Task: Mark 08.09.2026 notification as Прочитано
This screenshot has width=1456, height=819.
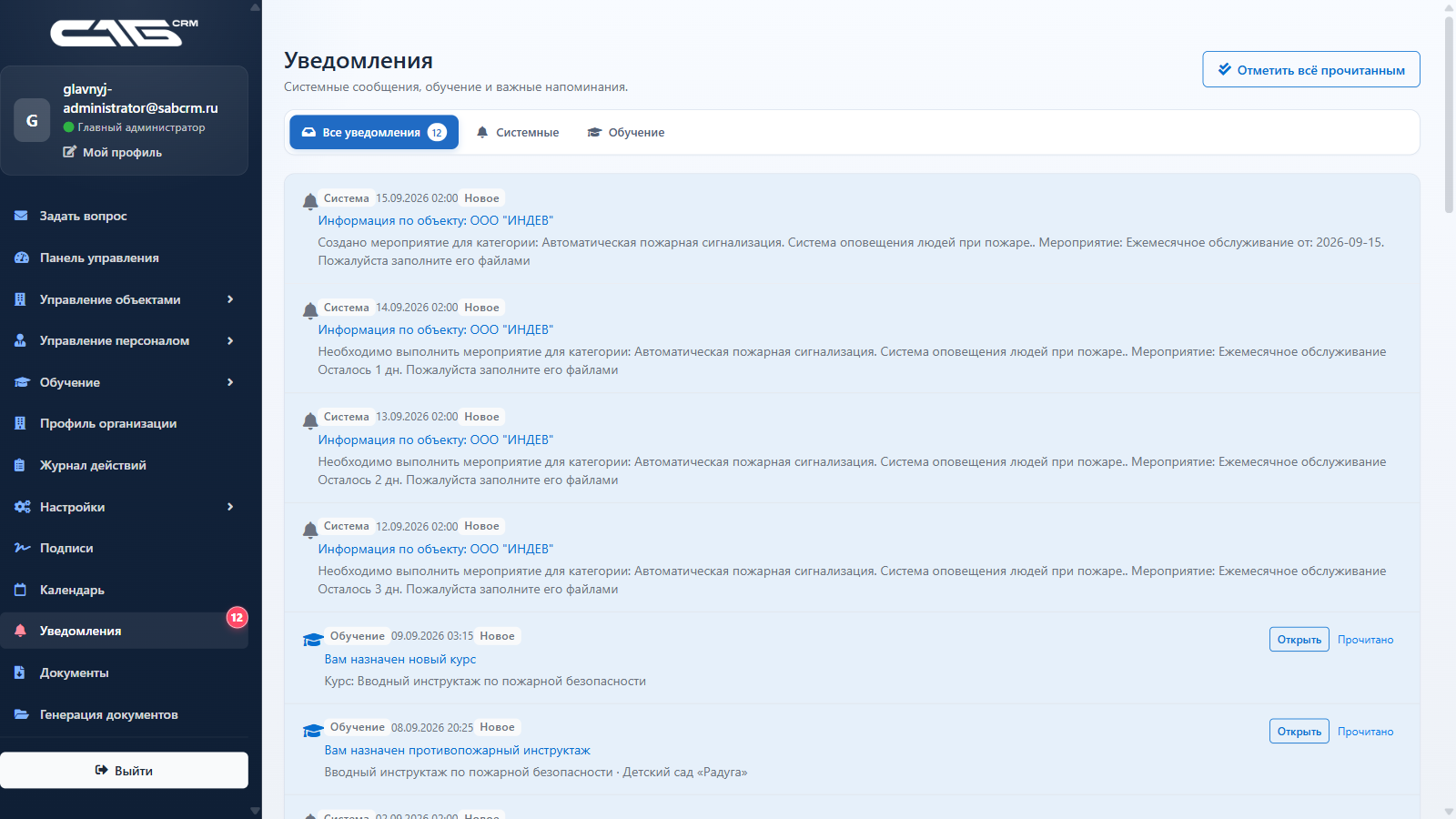Action: pos(1365,732)
